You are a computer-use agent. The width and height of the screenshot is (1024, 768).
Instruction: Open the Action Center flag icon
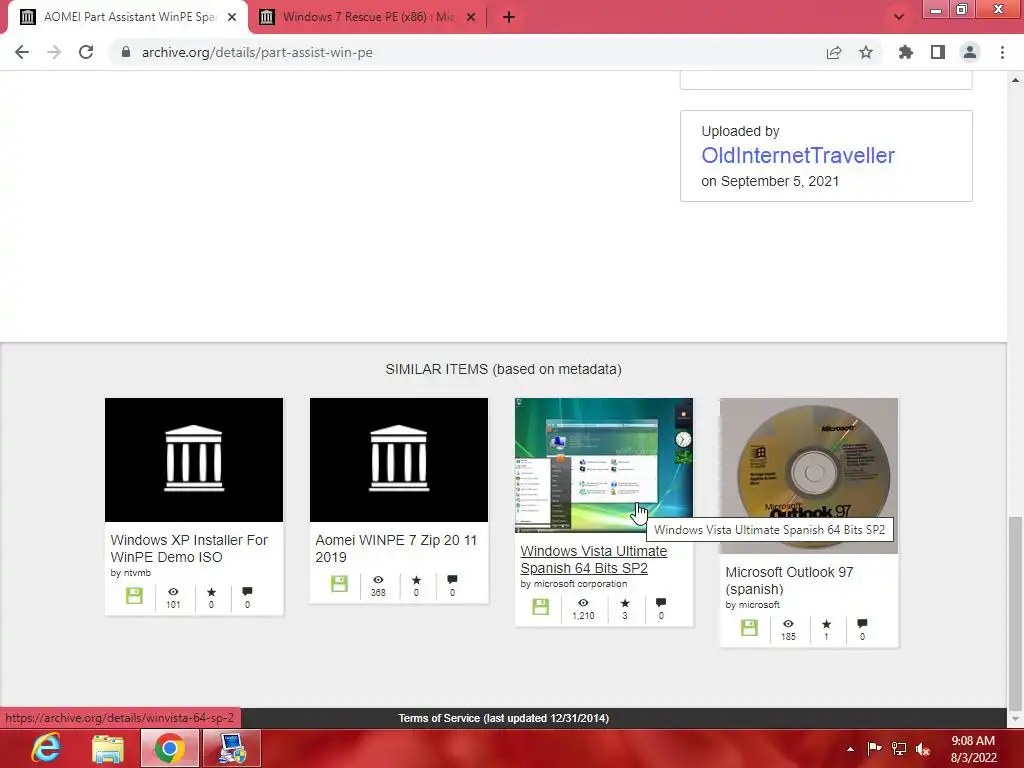[874, 749]
